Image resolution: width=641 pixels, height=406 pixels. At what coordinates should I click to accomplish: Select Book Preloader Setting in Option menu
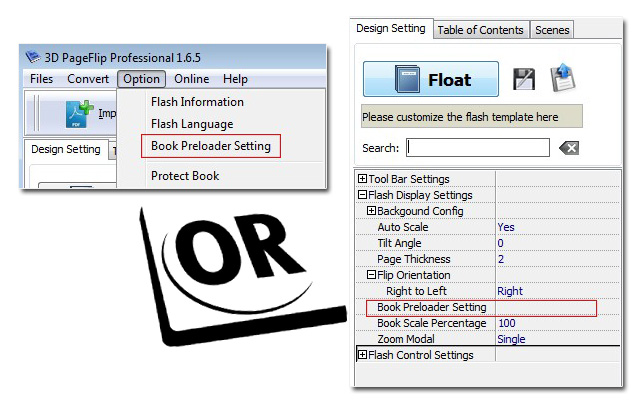pos(211,146)
